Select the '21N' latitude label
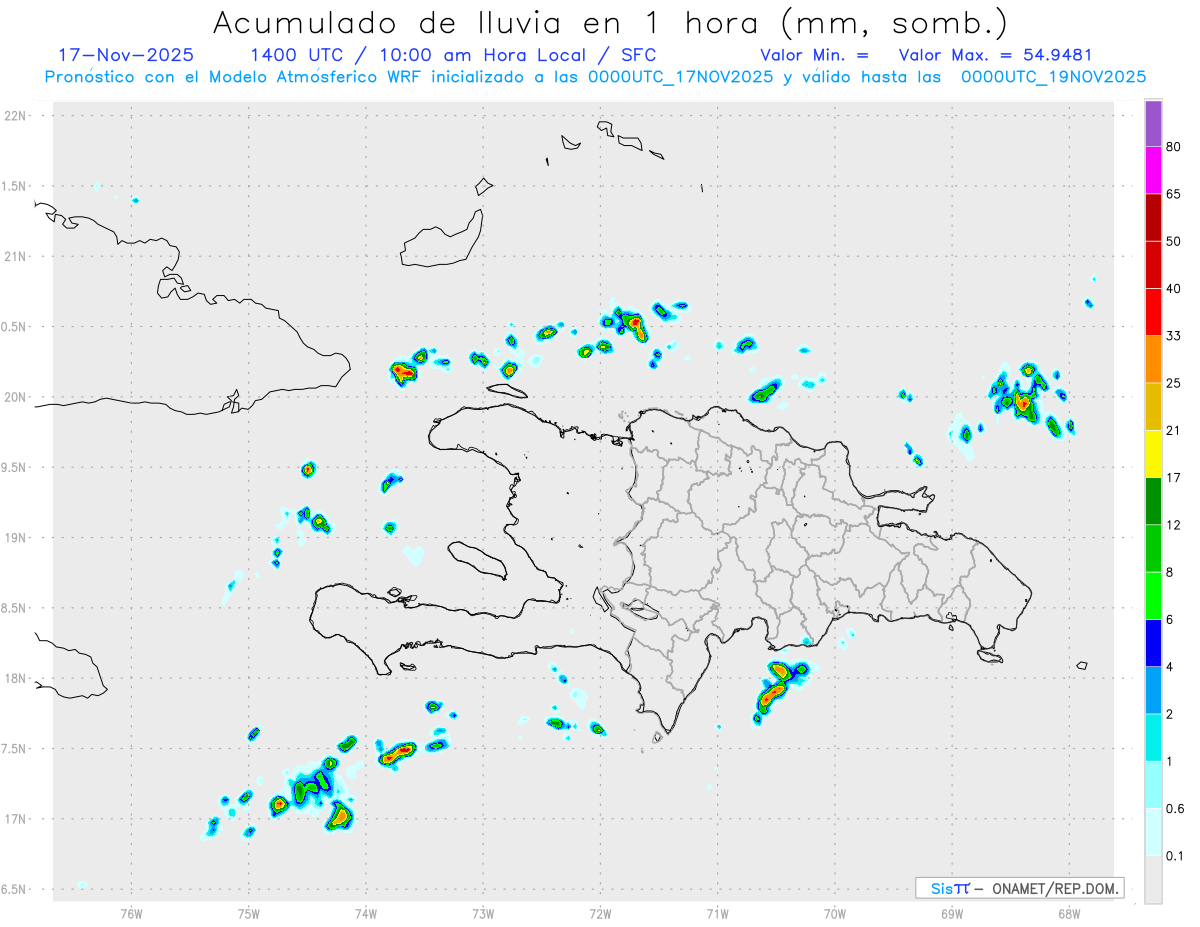 tap(17, 257)
